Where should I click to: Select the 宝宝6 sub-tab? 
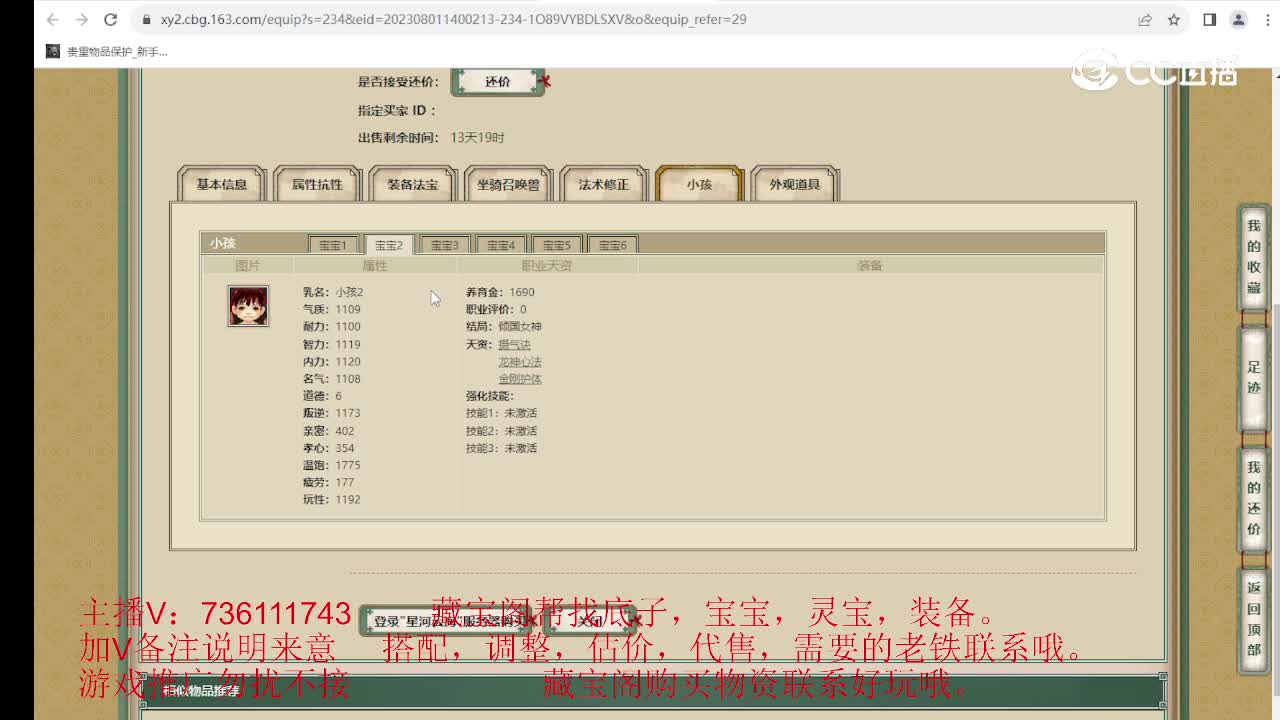click(x=613, y=245)
